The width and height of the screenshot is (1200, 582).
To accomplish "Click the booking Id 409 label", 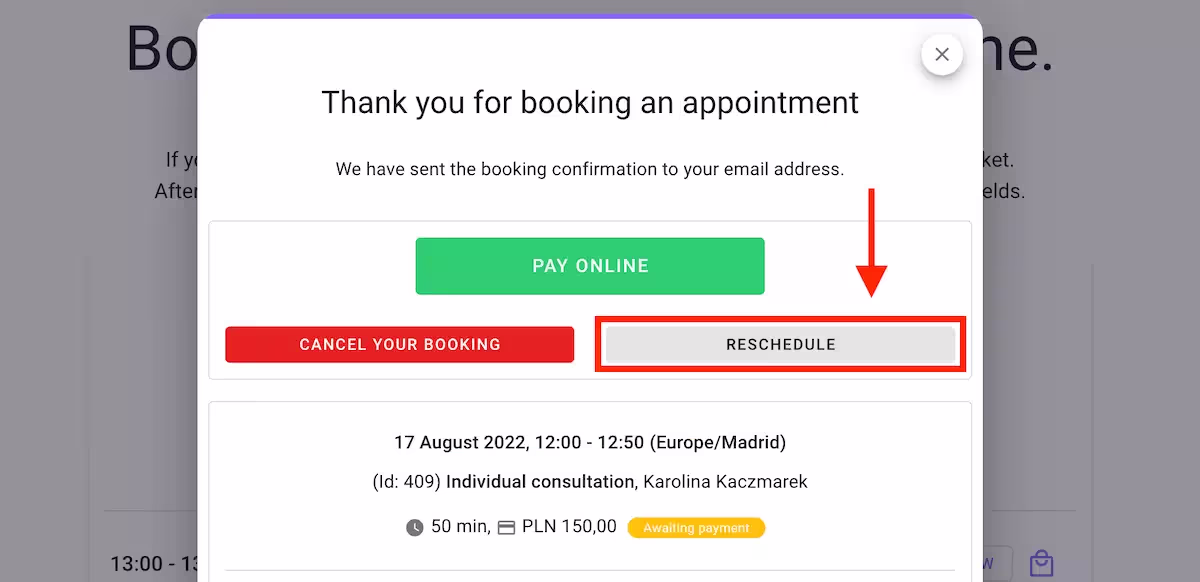I will pyautogui.click(x=406, y=482).
